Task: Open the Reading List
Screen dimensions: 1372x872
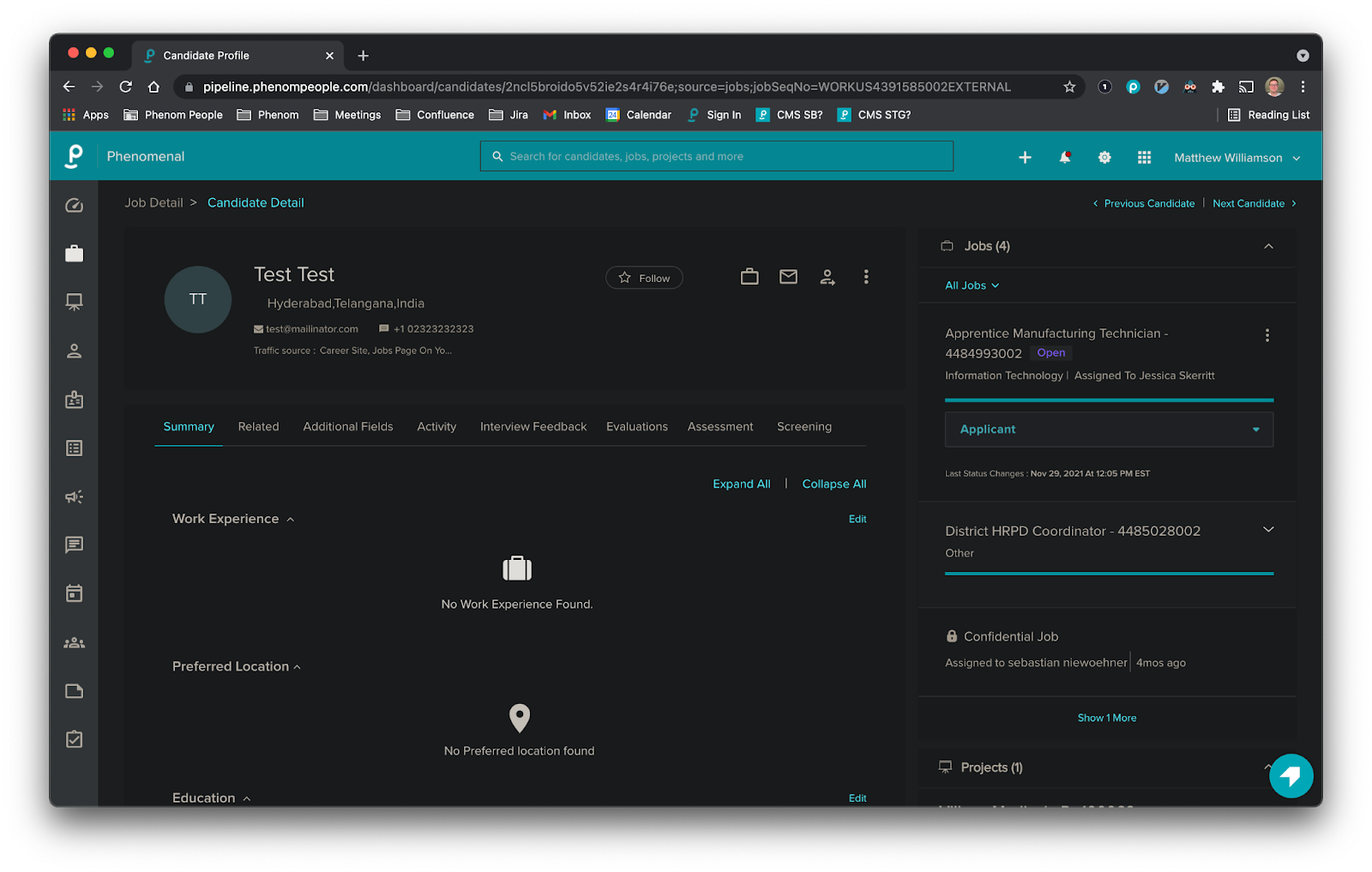Action: pos(1269,115)
